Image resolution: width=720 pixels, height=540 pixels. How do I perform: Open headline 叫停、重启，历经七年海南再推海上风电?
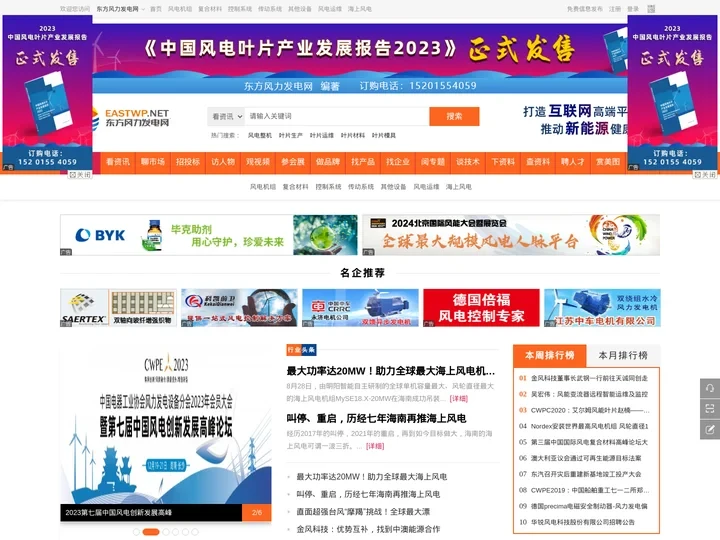pyautogui.click(x=377, y=418)
